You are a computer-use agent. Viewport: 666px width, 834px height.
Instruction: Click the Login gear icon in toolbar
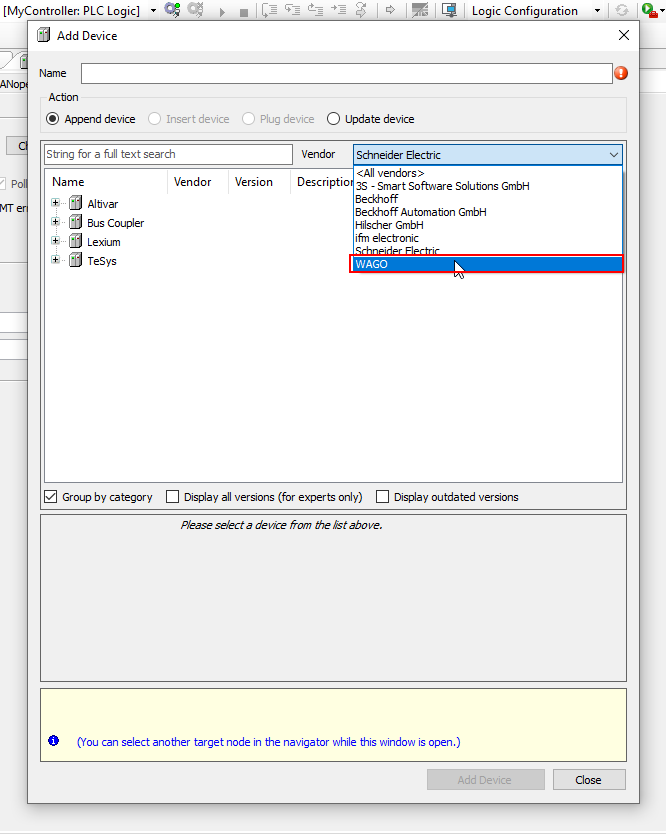tap(172, 10)
